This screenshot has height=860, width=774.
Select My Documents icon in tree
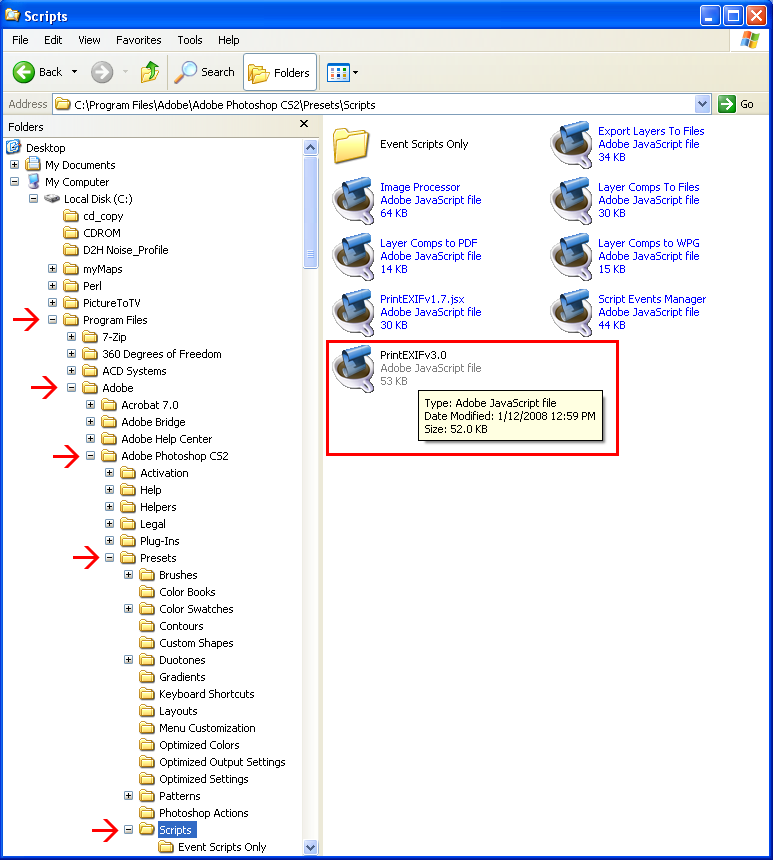[33, 164]
